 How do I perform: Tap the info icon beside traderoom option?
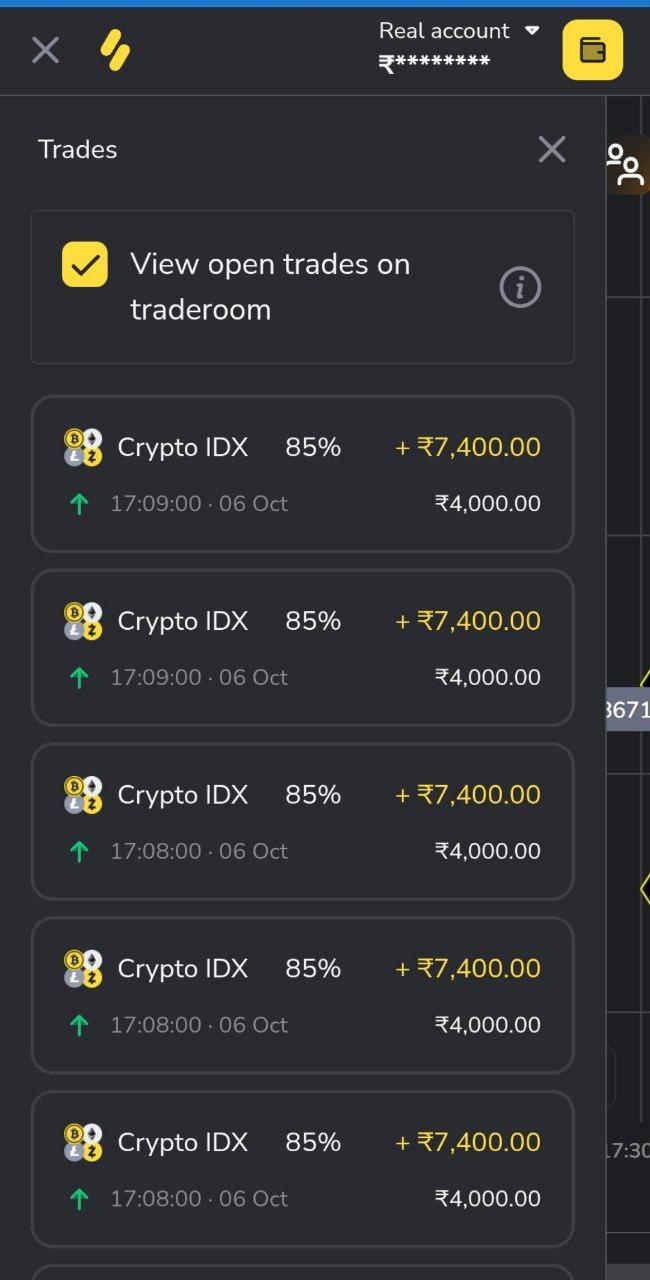[x=519, y=287]
